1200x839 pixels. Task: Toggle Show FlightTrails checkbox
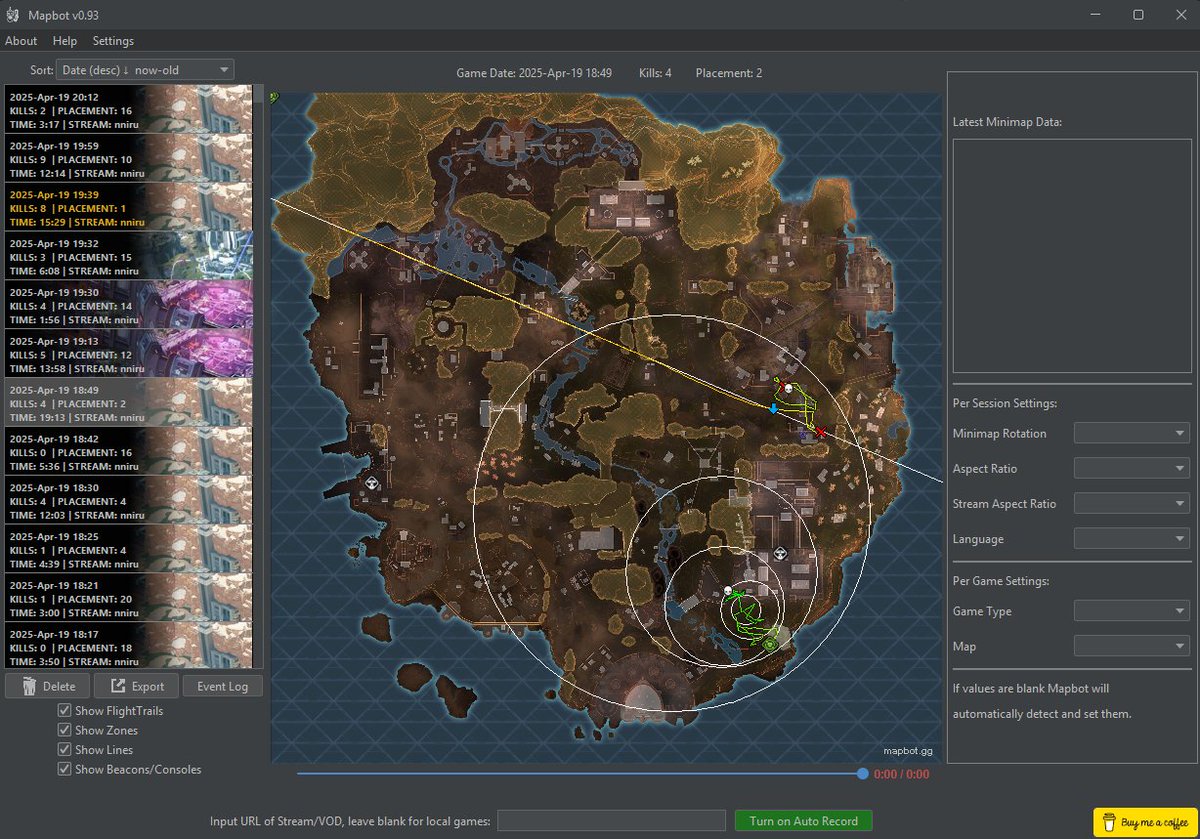[x=65, y=711]
